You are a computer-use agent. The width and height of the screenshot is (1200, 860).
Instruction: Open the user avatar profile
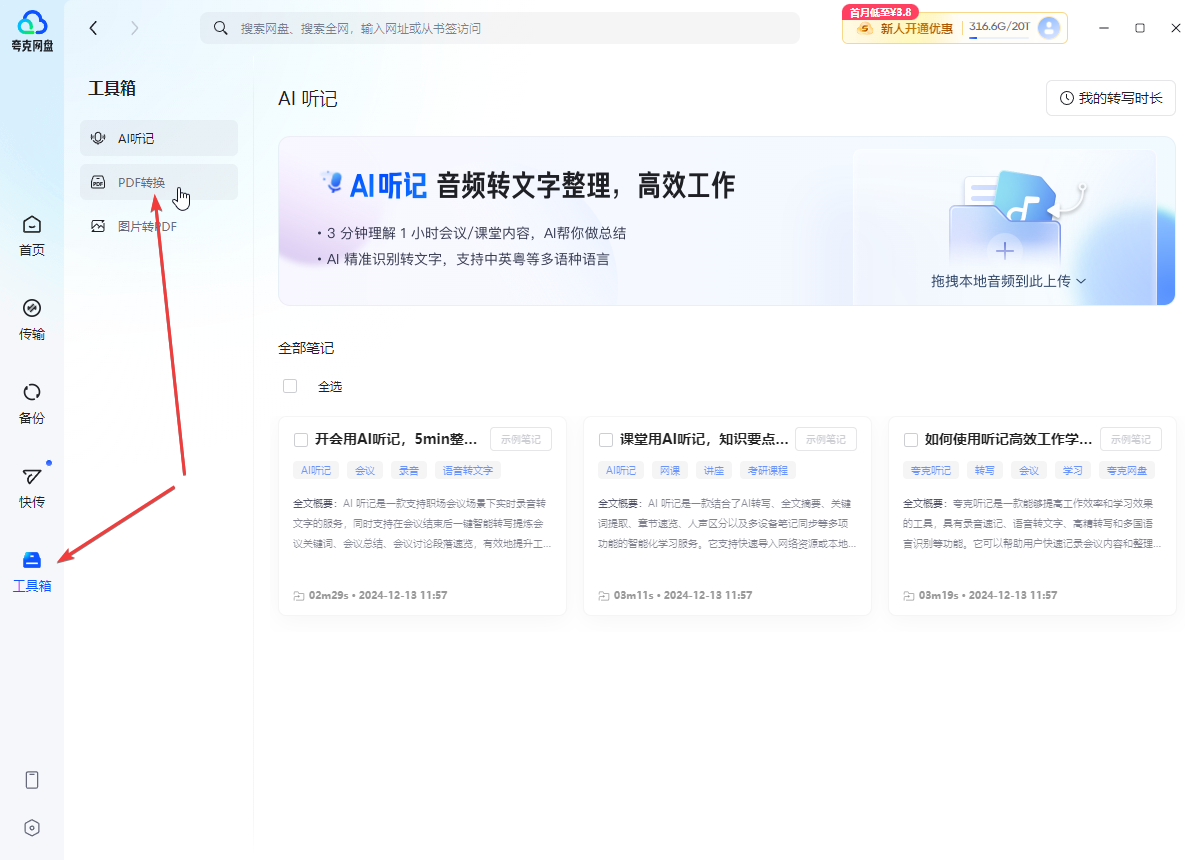pyautogui.click(x=1049, y=28)
